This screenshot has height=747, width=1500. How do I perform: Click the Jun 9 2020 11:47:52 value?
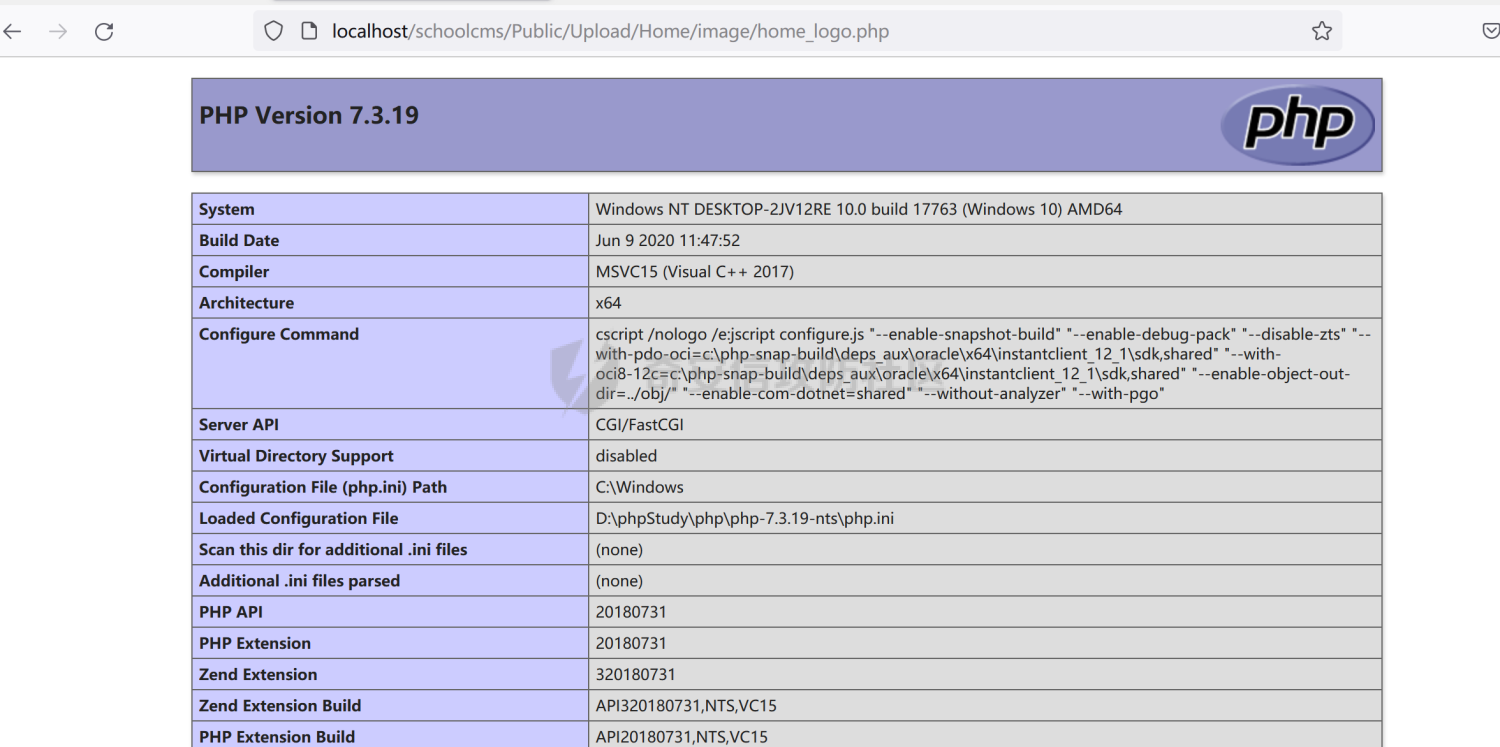[x=668, y=240]
